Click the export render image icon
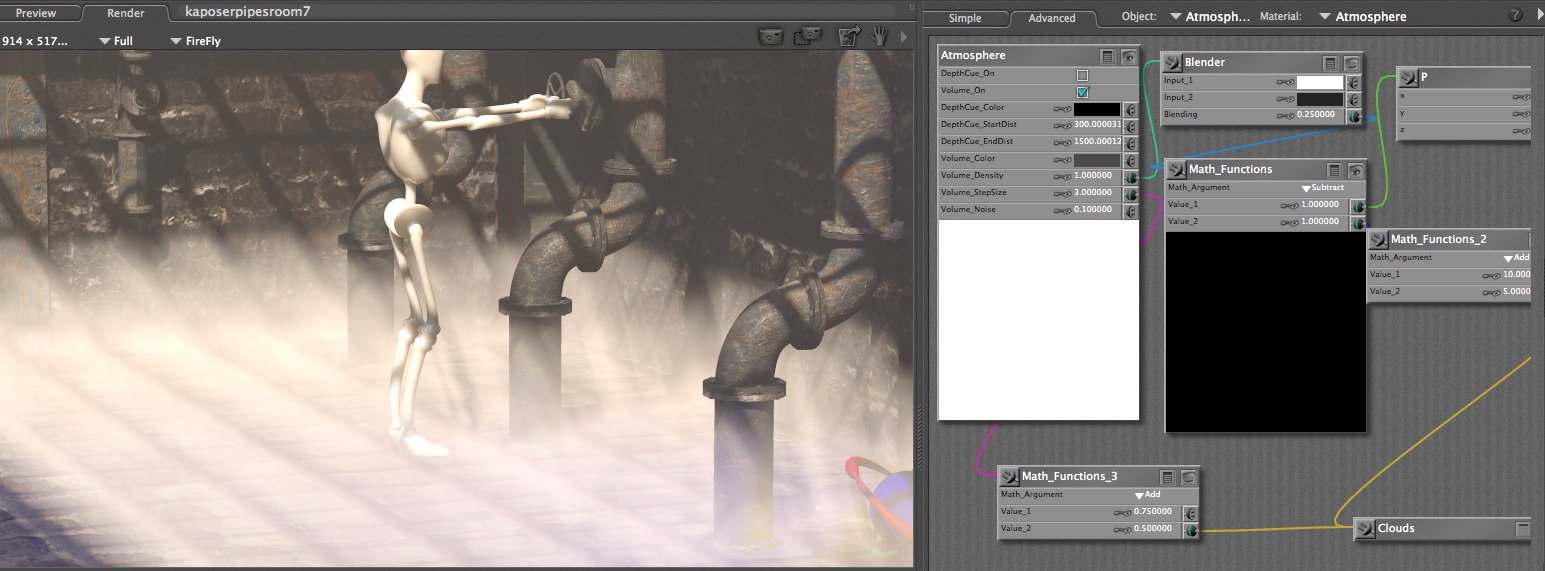The width and height of the screenshot is (1545, 571). coord(849,37)
